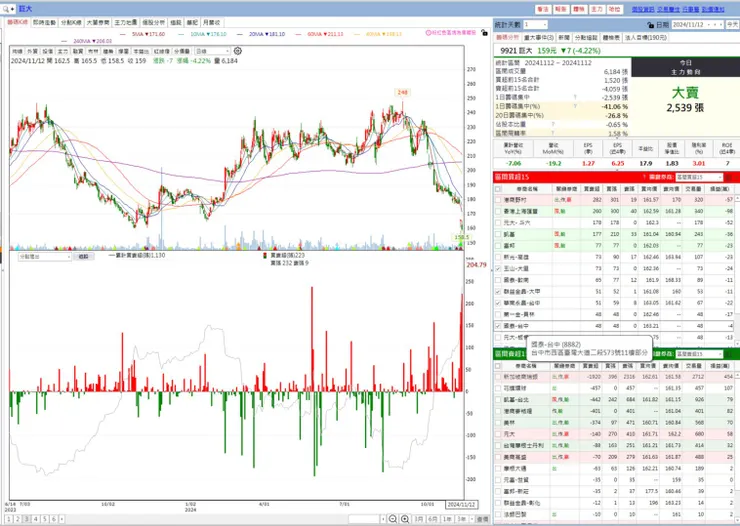Switch to 即時走勢 tab

pos(44,22)
